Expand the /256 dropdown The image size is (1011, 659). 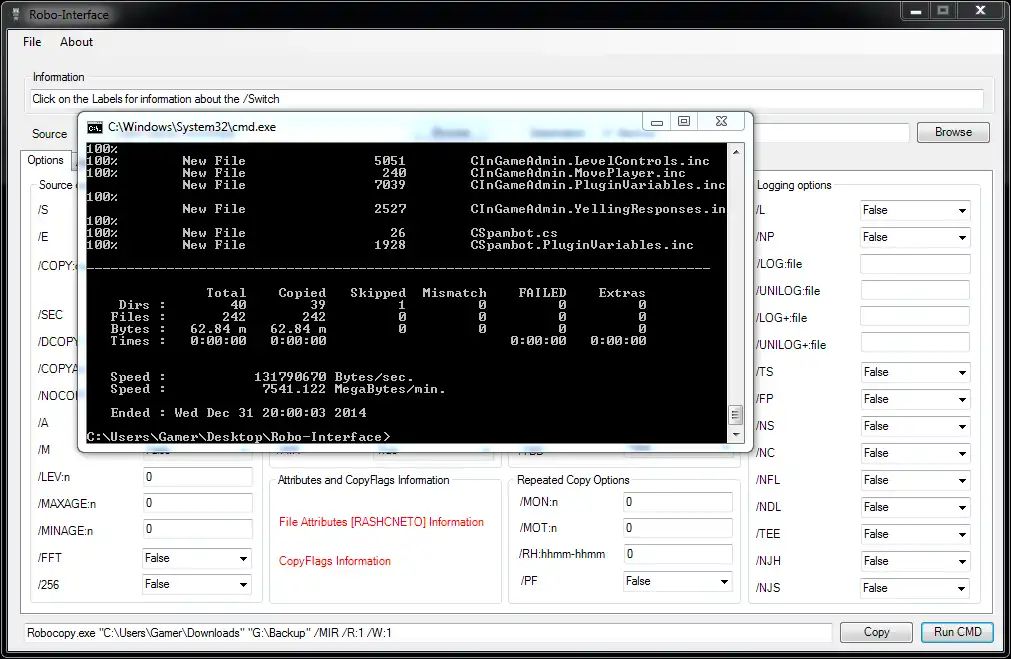tap(197, 584)
